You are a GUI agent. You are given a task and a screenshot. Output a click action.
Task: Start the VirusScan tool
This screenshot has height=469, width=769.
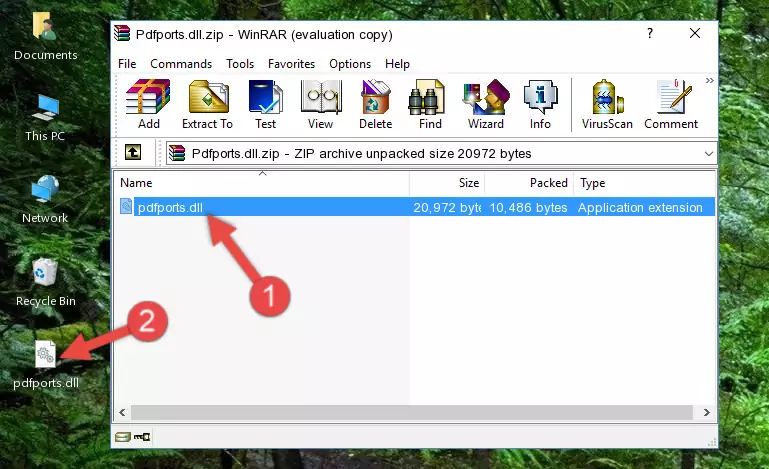point(607,104)
